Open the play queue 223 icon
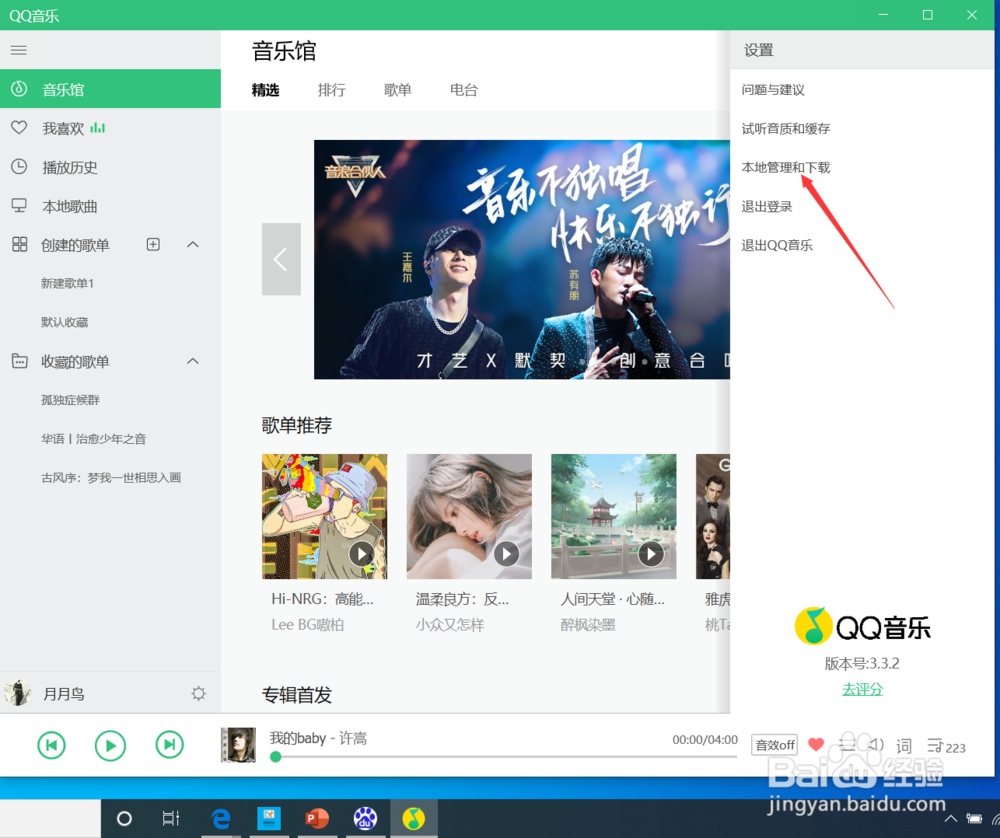 pyautogui.click(x=946, y=746)
